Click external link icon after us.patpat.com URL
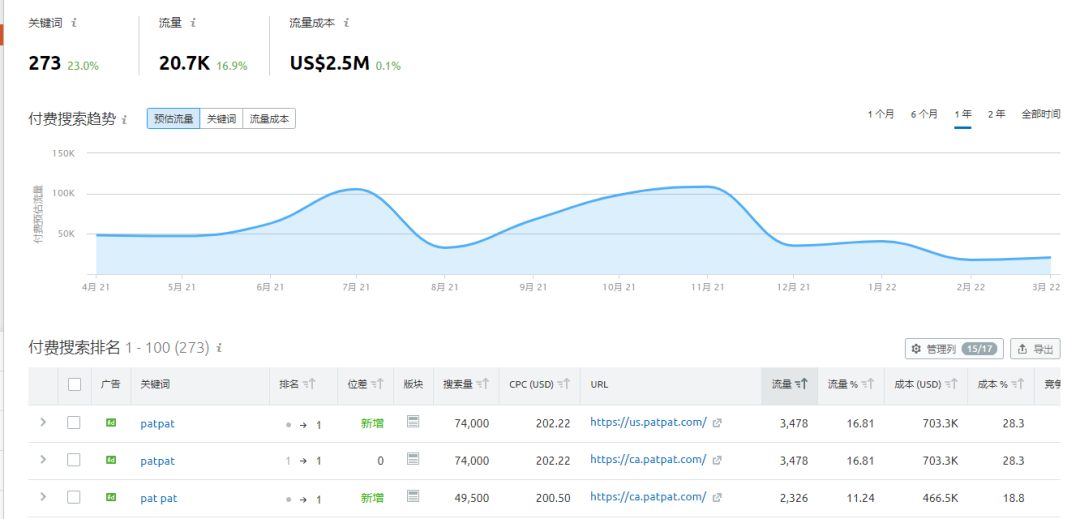Image resolution: width=1080 pixels, height=519 pixels. (x=717, y=423)
